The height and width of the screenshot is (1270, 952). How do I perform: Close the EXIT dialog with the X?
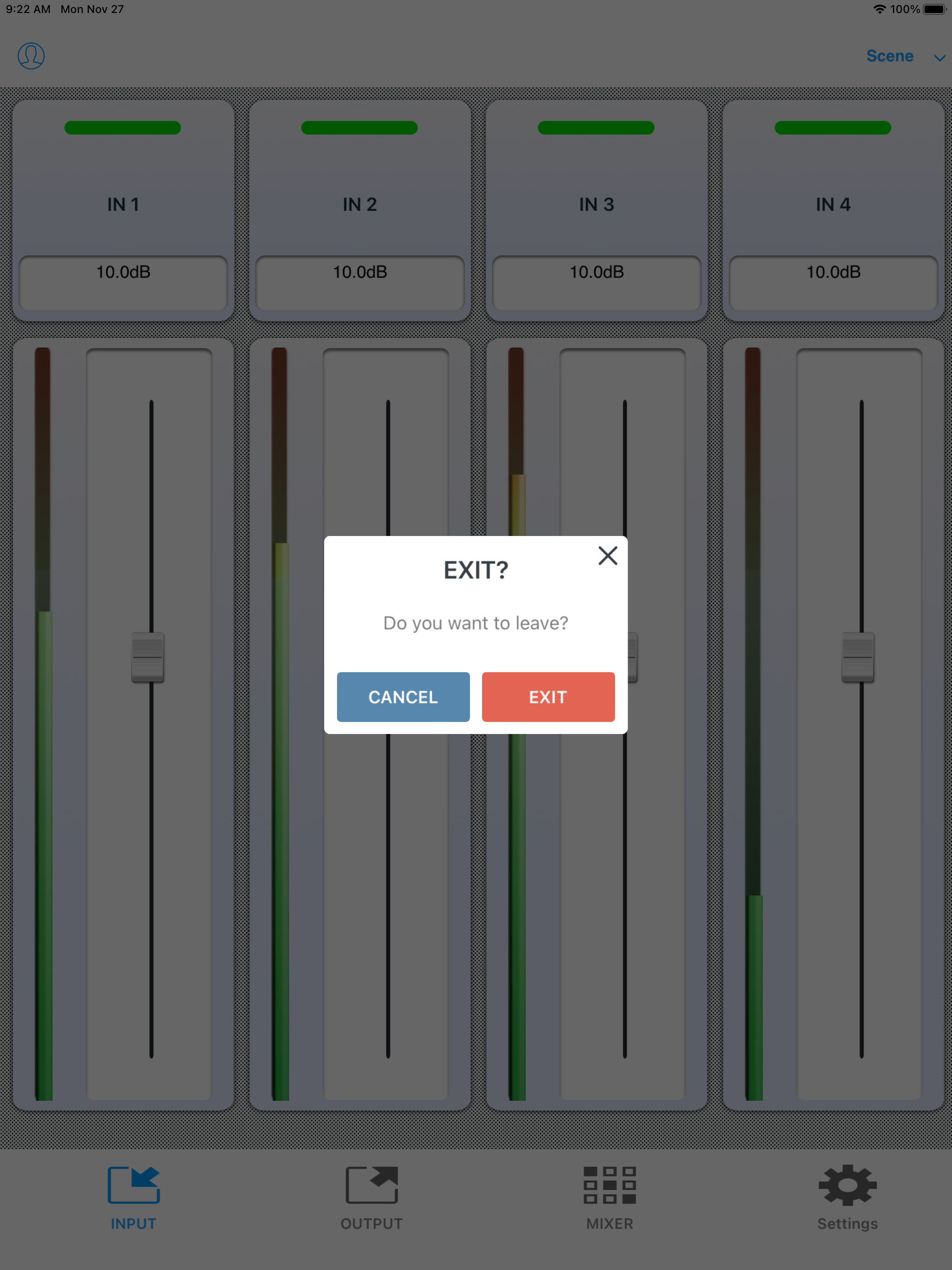point(608,556)
